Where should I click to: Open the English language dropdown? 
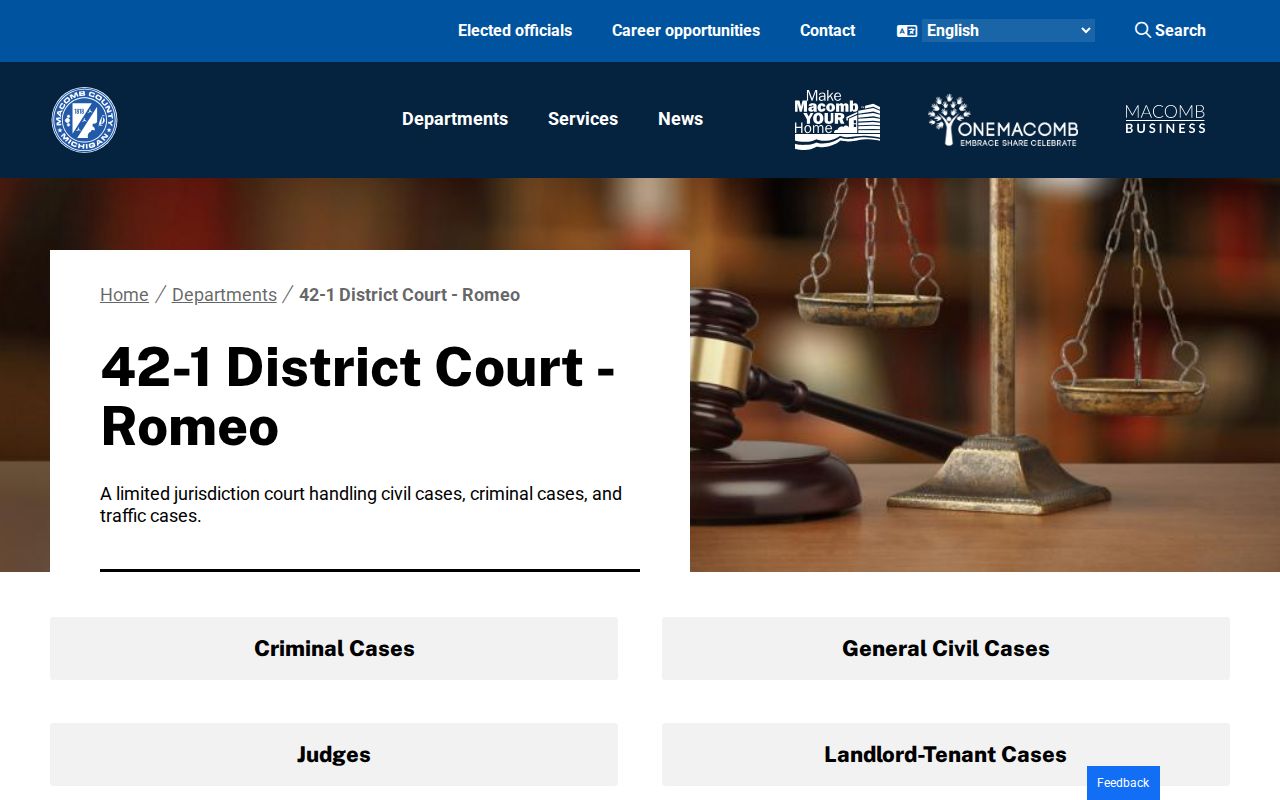[x=1008, y=31]
